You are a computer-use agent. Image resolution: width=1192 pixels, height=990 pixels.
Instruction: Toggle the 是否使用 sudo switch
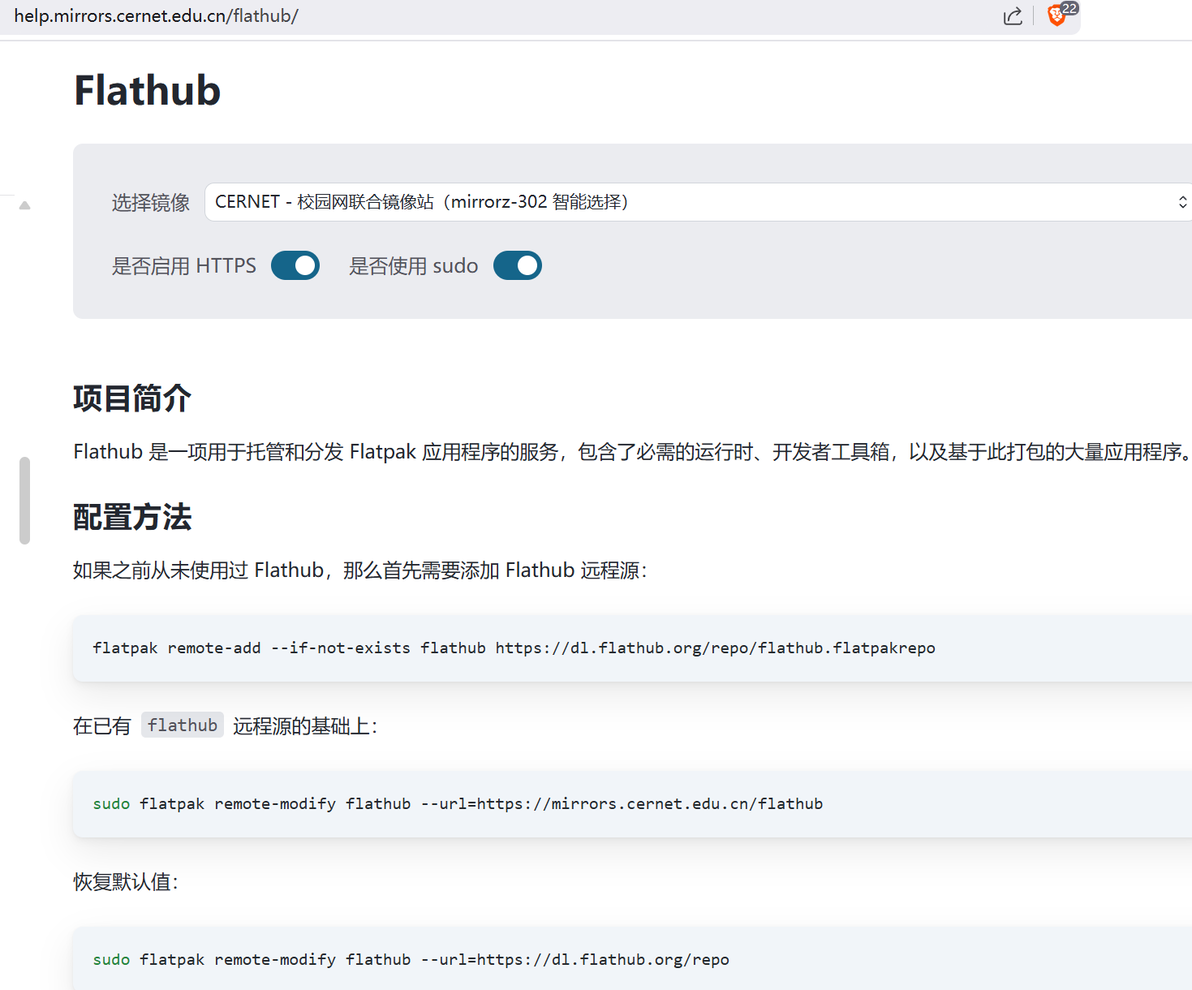(x=517, y=265)
